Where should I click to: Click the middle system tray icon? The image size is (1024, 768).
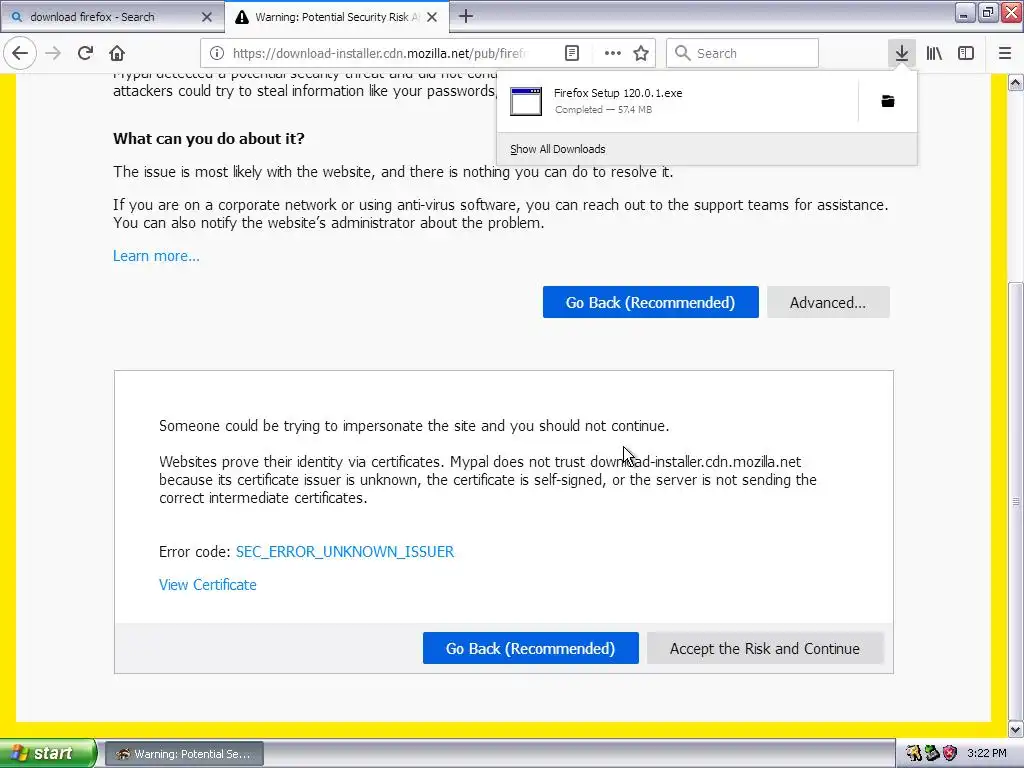(932, 754)
